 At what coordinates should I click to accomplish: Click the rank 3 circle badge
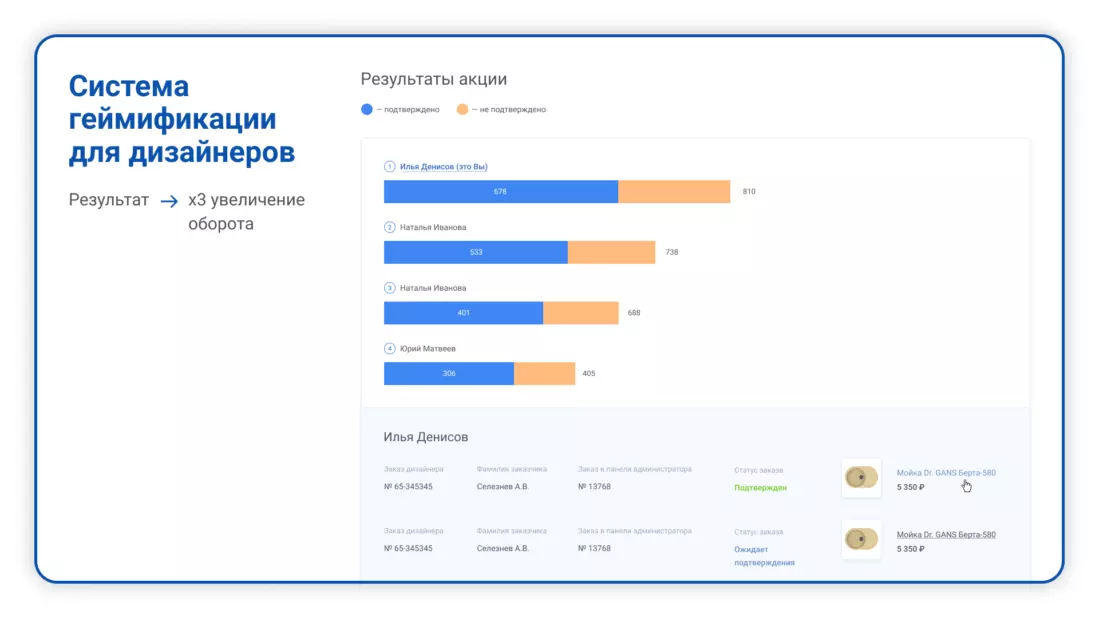point(390,288)
